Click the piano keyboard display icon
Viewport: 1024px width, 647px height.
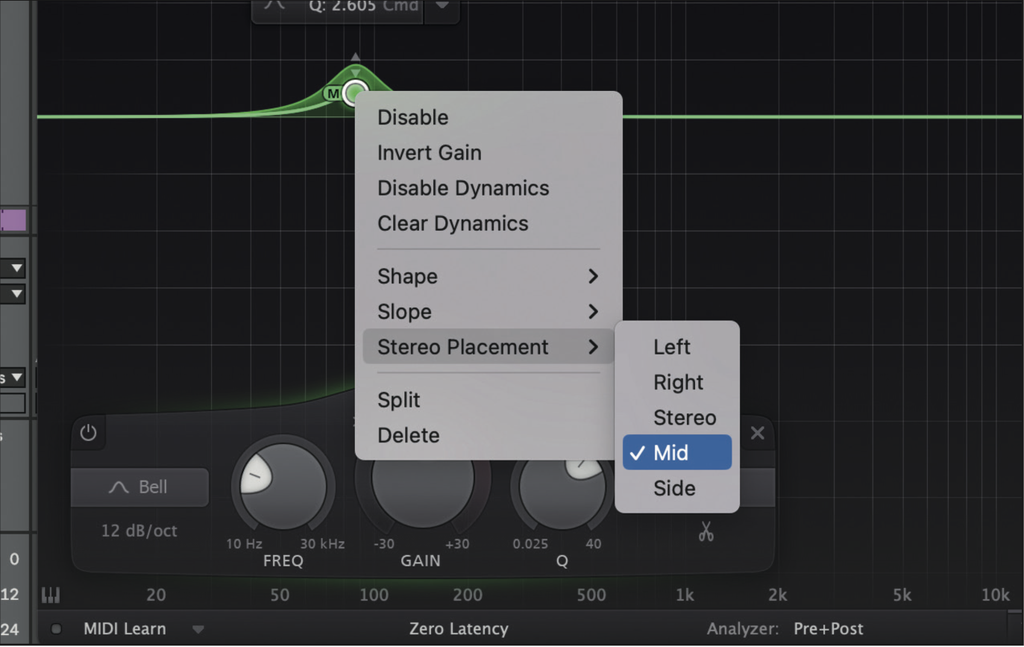click(x=51, y=594)
